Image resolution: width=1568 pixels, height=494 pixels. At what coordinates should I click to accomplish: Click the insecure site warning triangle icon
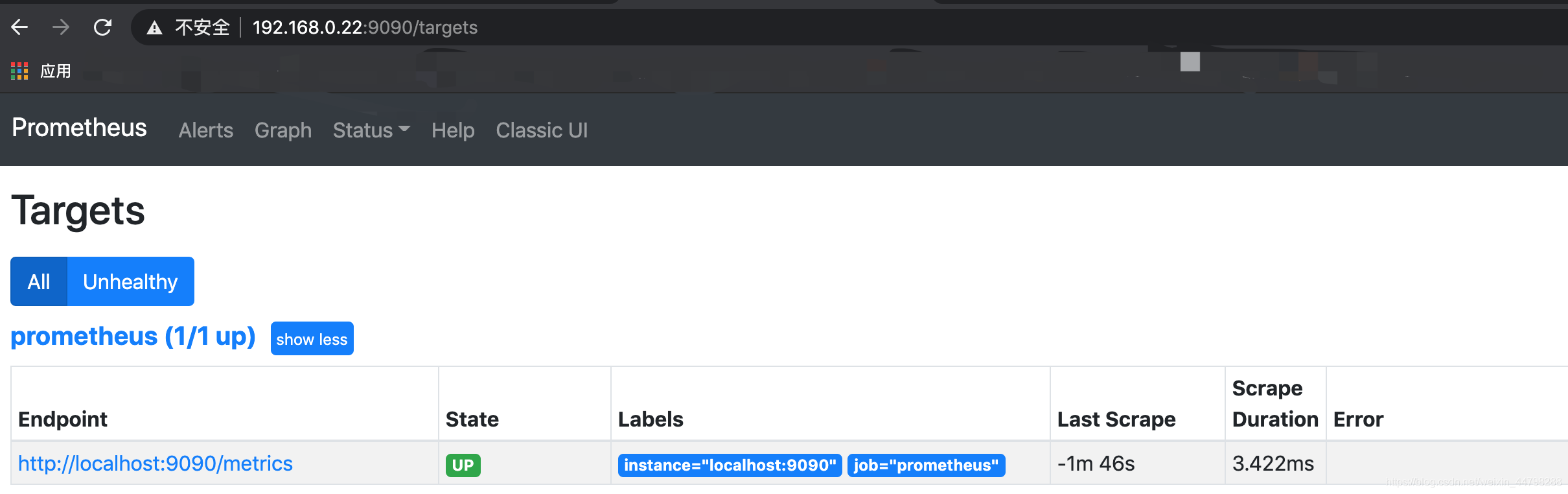(154, 27)
